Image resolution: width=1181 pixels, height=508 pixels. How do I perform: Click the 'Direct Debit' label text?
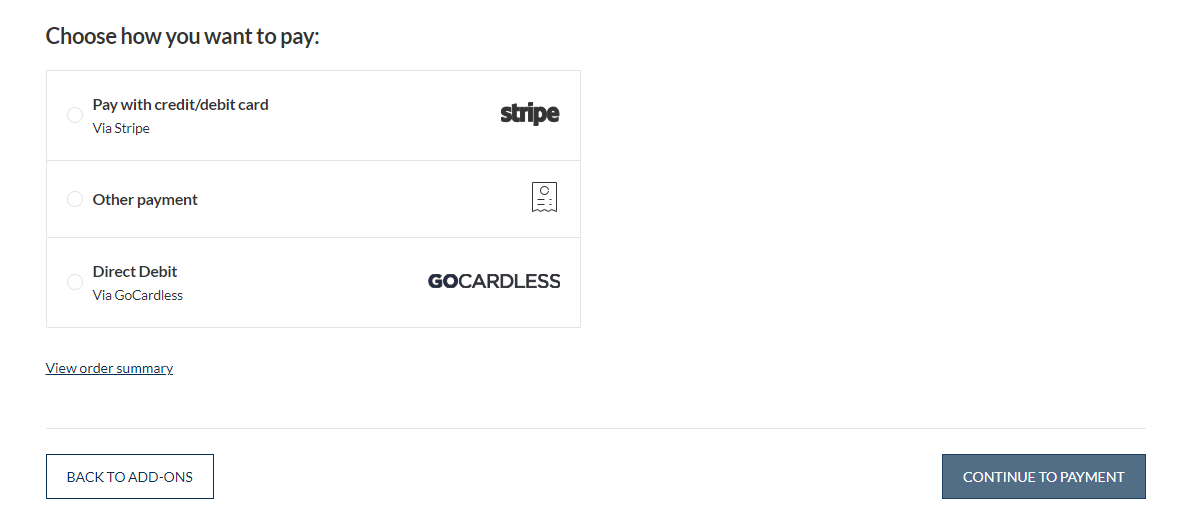point(135,271)
